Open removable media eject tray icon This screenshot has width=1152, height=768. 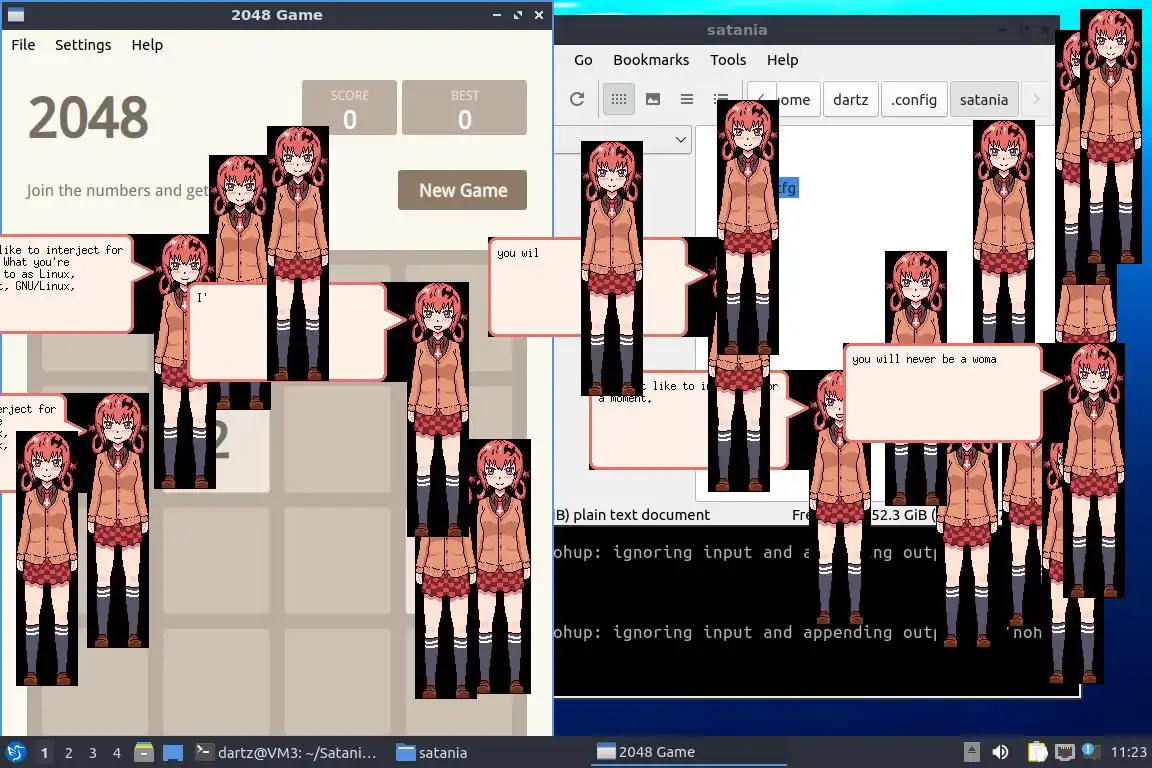click(x=971, y=753)
